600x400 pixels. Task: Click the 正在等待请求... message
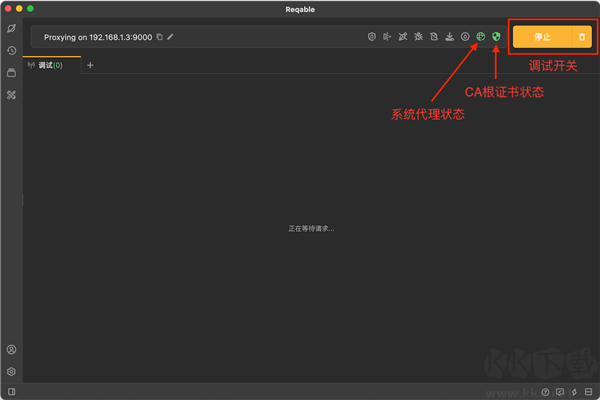coord(311,229)
